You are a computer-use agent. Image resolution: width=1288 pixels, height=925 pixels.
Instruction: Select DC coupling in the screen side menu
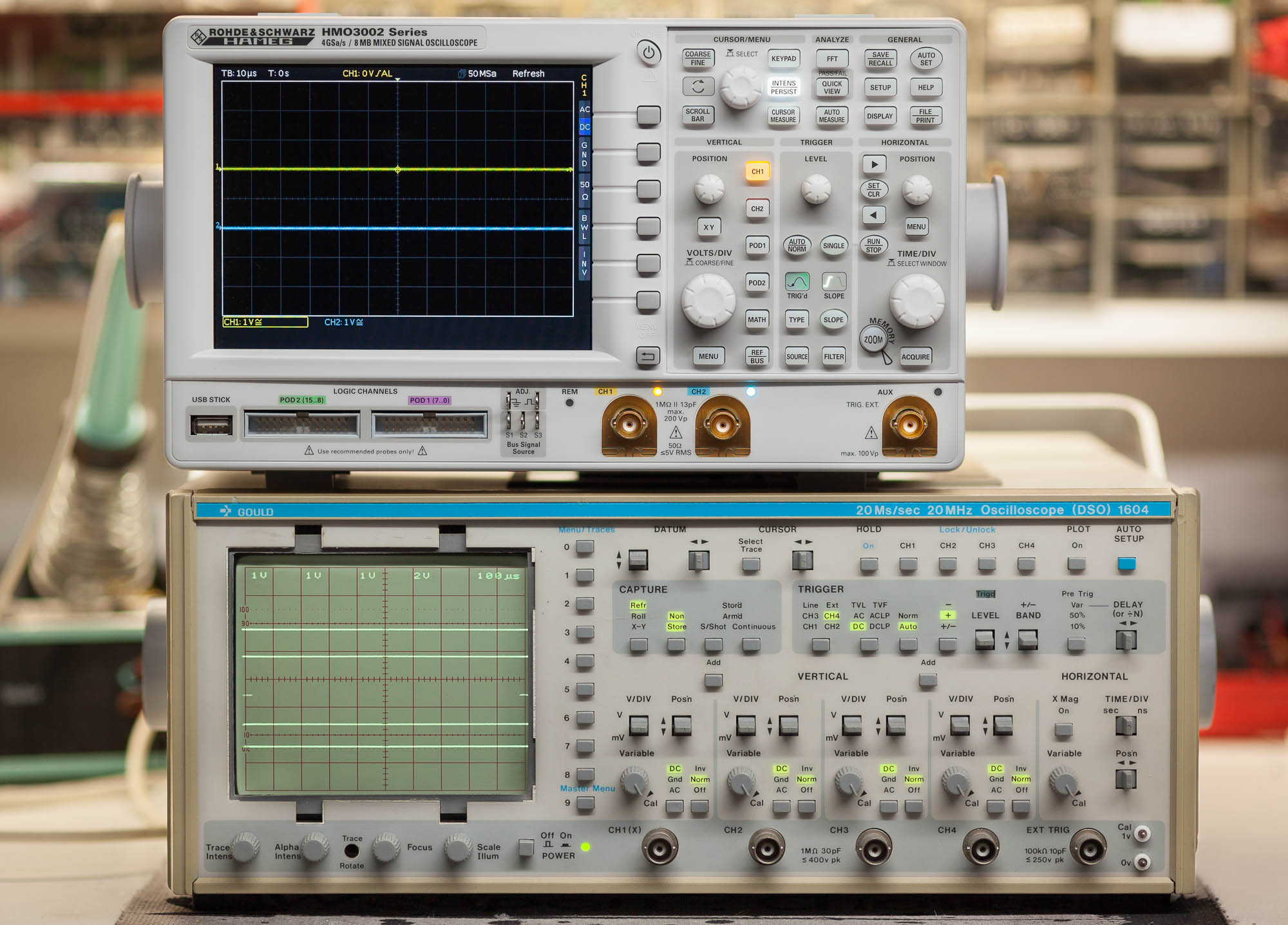[585, 127]
